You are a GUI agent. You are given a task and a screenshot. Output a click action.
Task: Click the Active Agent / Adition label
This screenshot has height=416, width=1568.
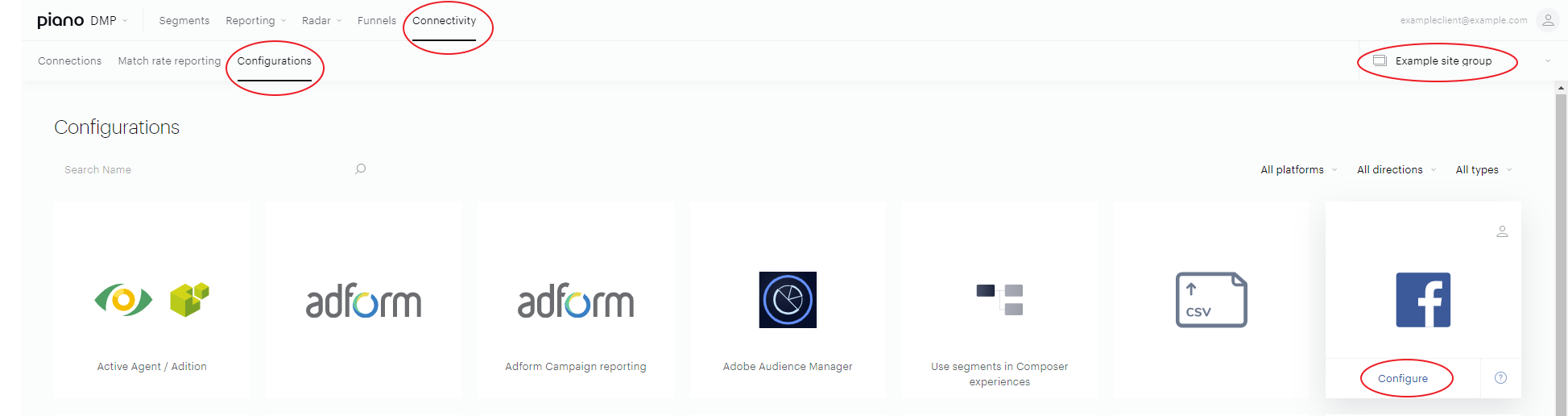point(151,367)
